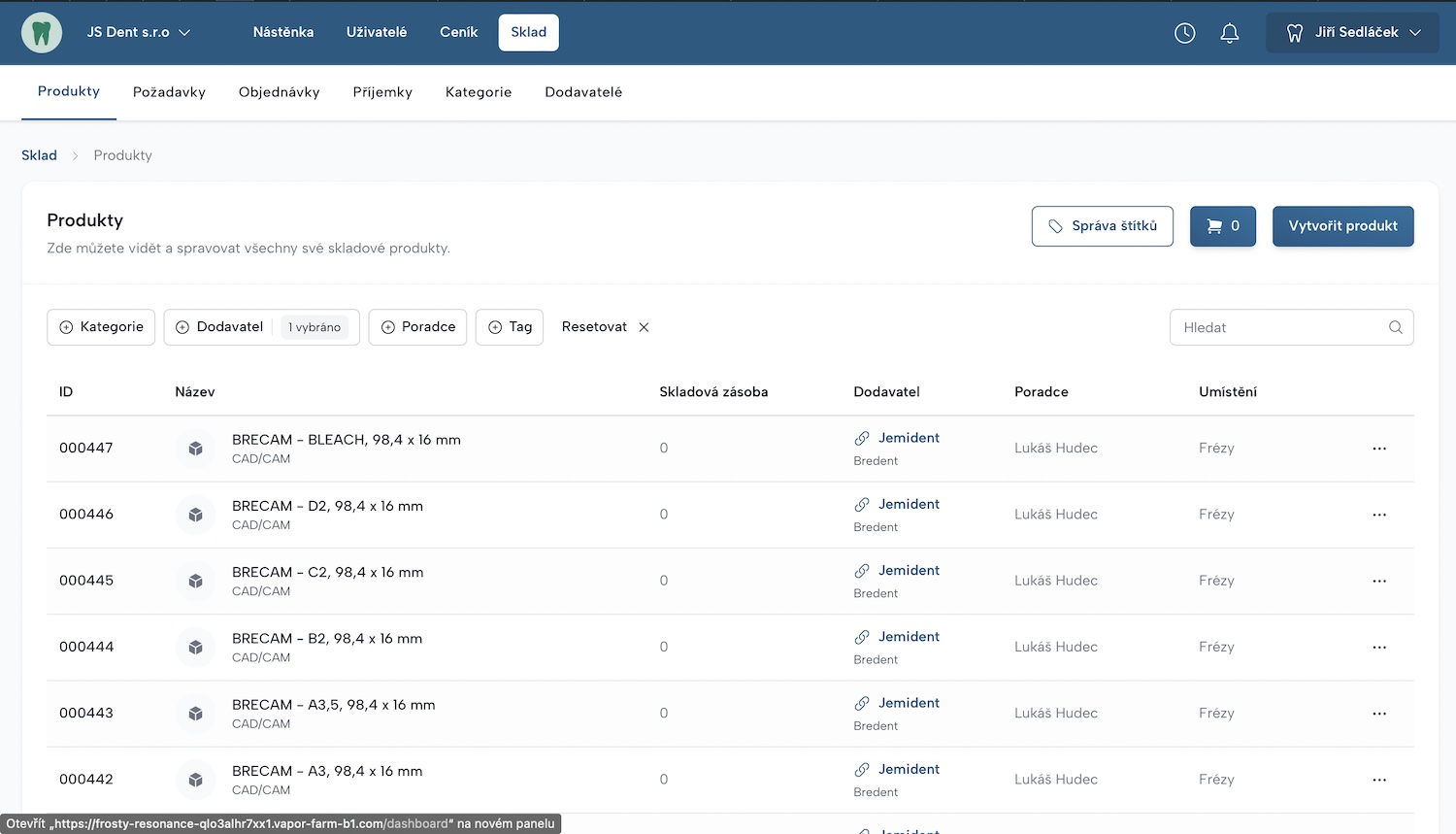Click product name BRECAM – A3,5, 98,4 x 16 mm

(334, 705)
